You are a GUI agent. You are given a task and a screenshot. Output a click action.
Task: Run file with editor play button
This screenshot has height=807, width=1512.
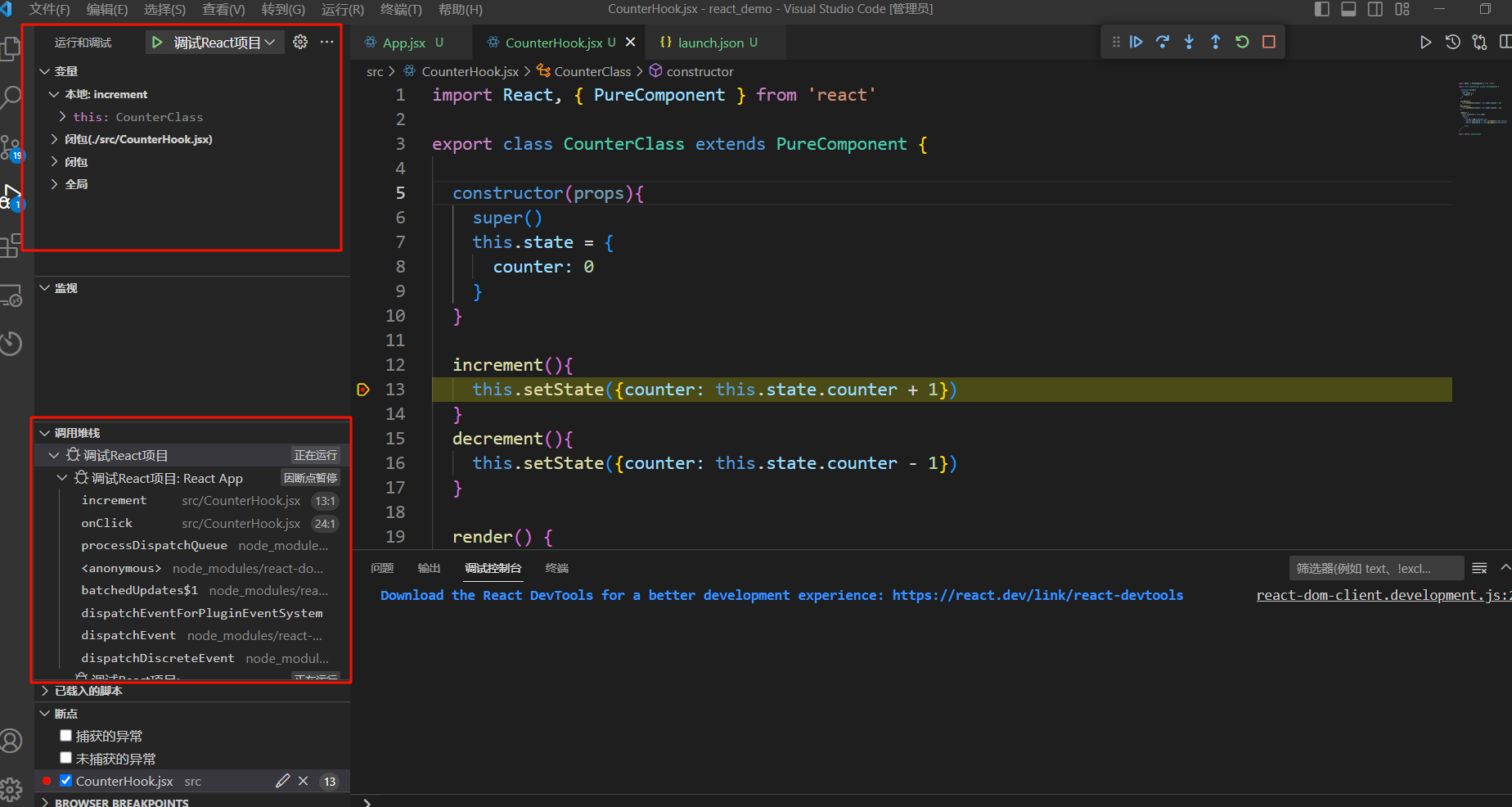coord(1425,43)
